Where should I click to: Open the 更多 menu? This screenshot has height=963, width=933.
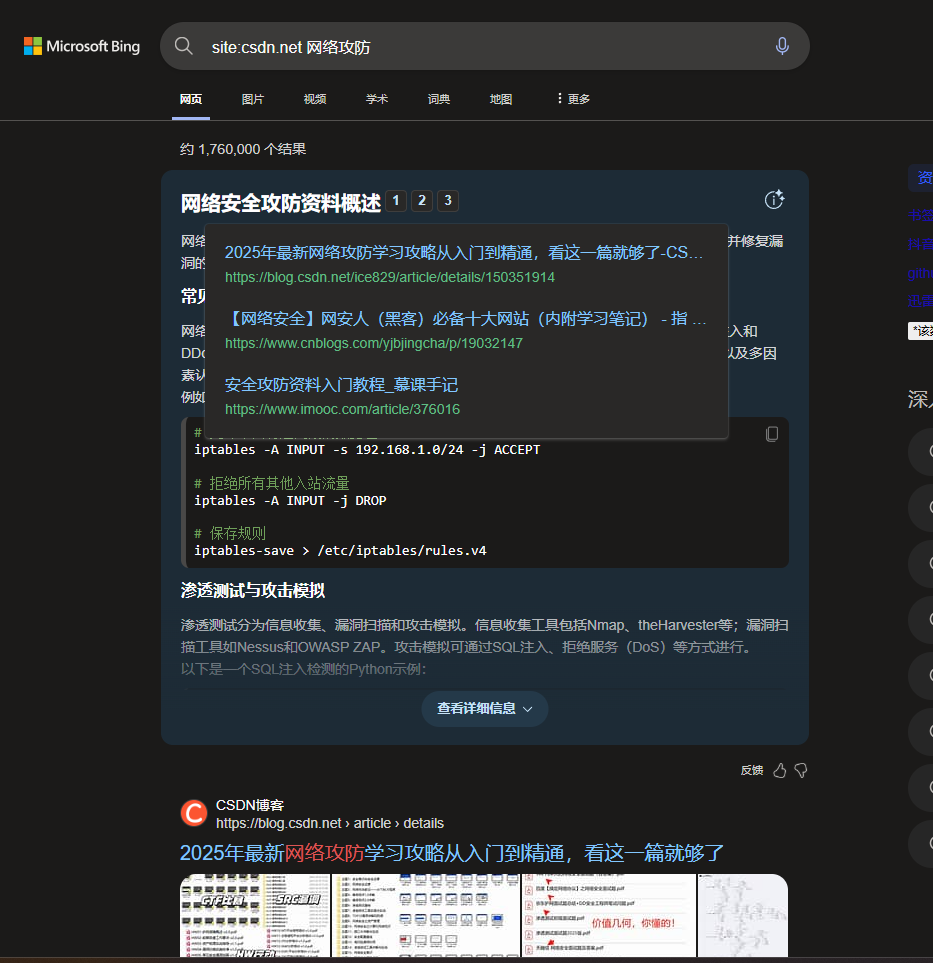point(573,99)
